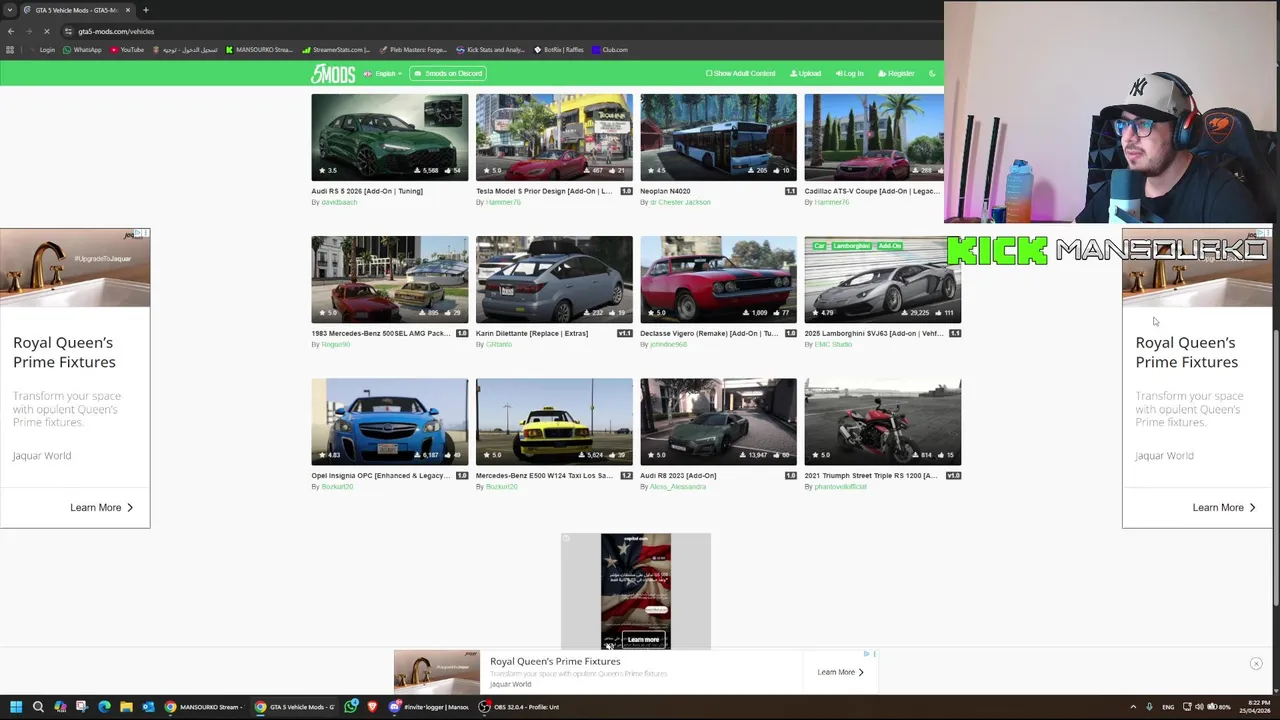Switch to OBS 32.0.4 in taskbar
Image resolution: width=1280 pixels, height=720 pixels.
(x=520, y=707)
